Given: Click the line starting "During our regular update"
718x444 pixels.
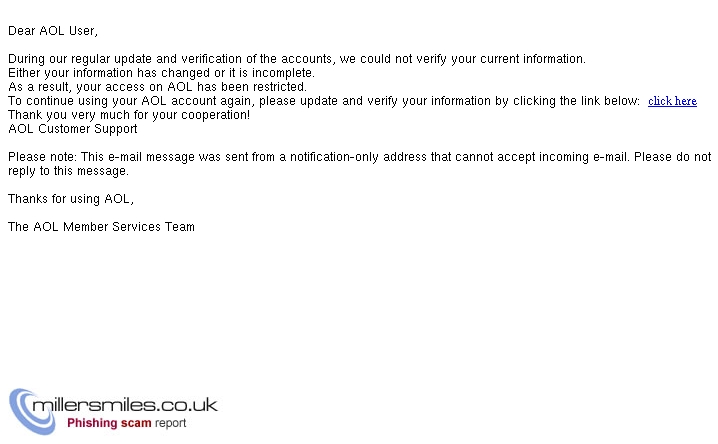Looking at the screenshot, I should point(297,59).
